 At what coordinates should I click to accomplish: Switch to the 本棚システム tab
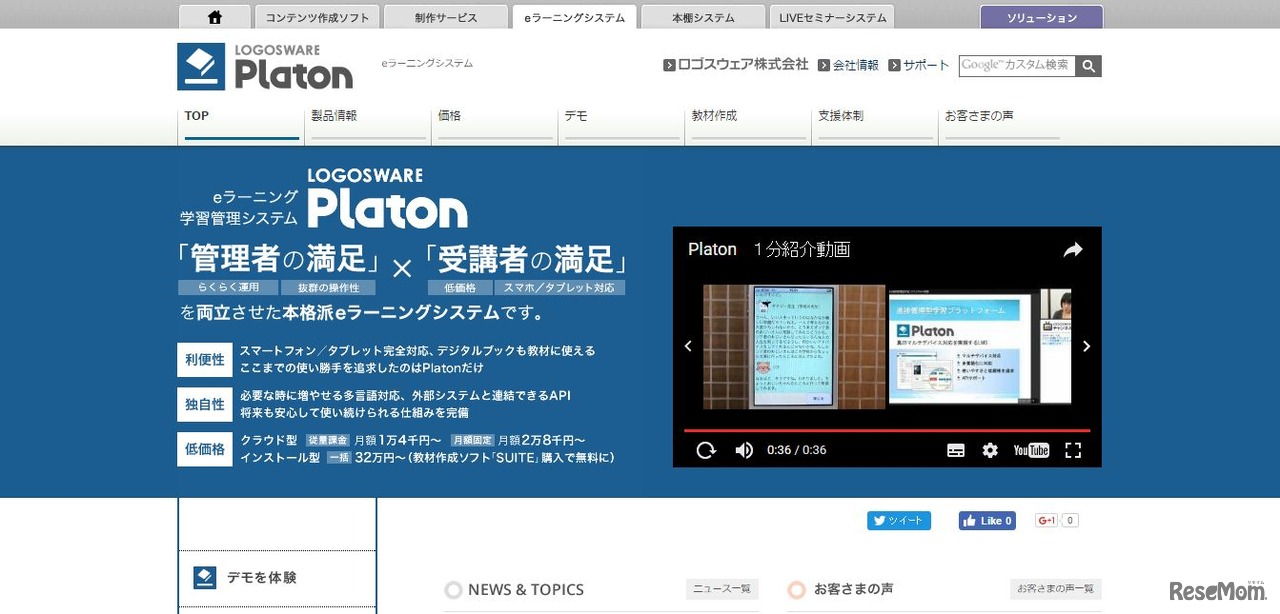[x=704, y=16]
